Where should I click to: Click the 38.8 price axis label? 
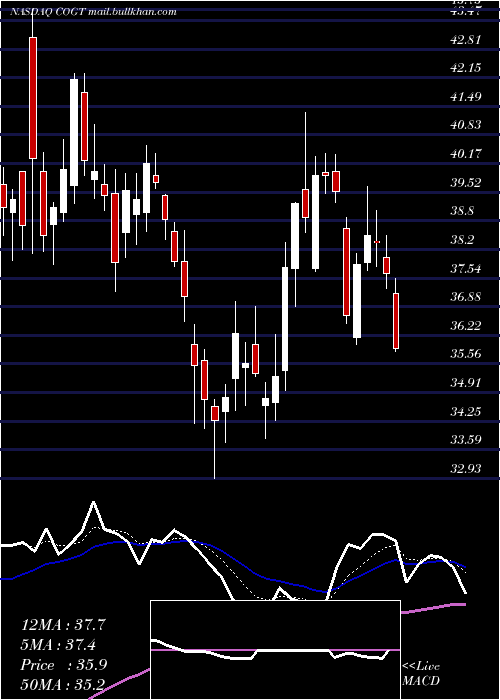point(462,211)
